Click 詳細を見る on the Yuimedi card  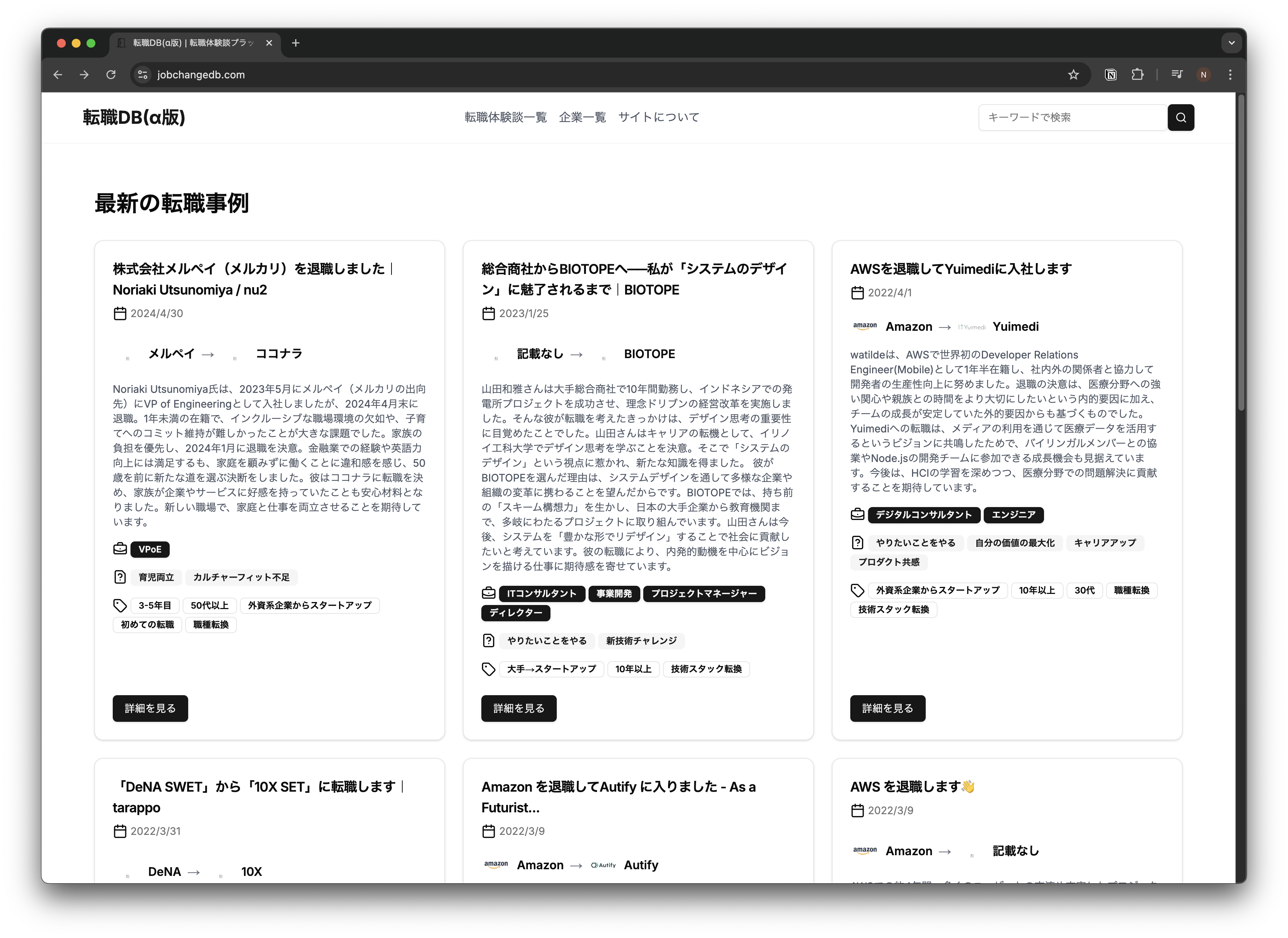coord(887,708)
